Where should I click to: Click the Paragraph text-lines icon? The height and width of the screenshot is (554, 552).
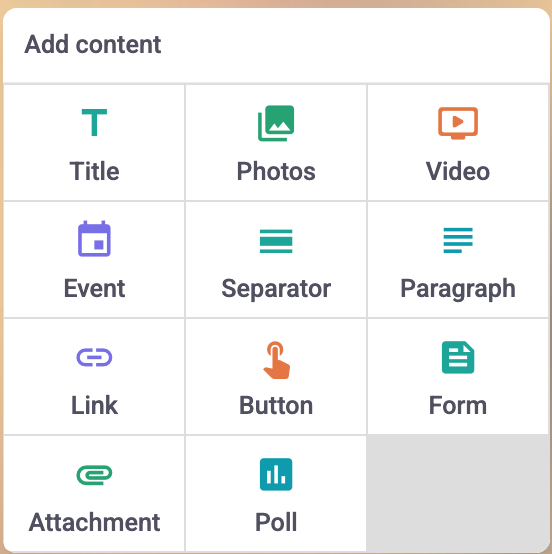tap(458, 240)
